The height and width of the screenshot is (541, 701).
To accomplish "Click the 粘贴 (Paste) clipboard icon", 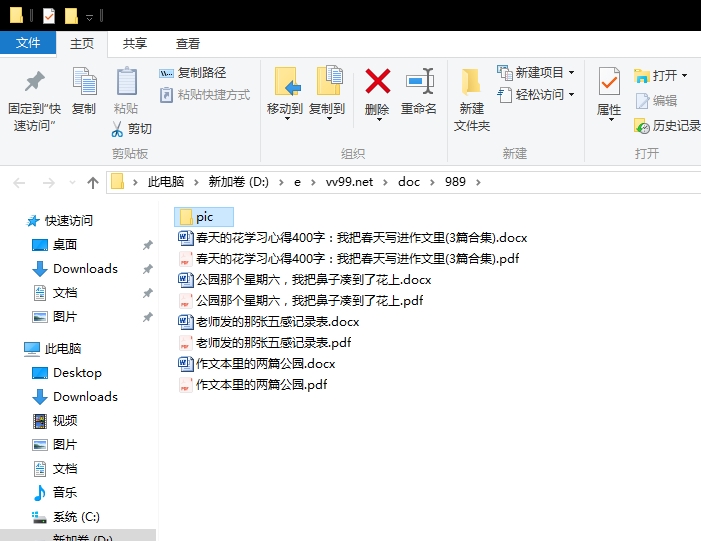I will coord(127,81).
